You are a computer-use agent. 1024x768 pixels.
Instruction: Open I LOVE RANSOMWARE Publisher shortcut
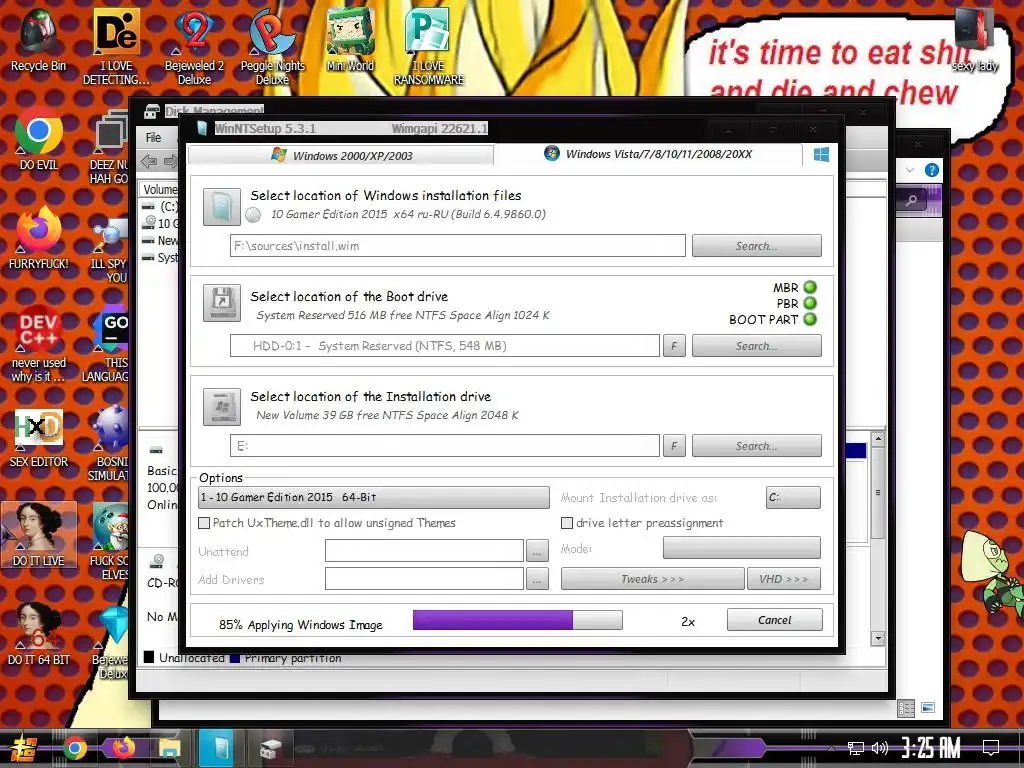coord(428,47)
